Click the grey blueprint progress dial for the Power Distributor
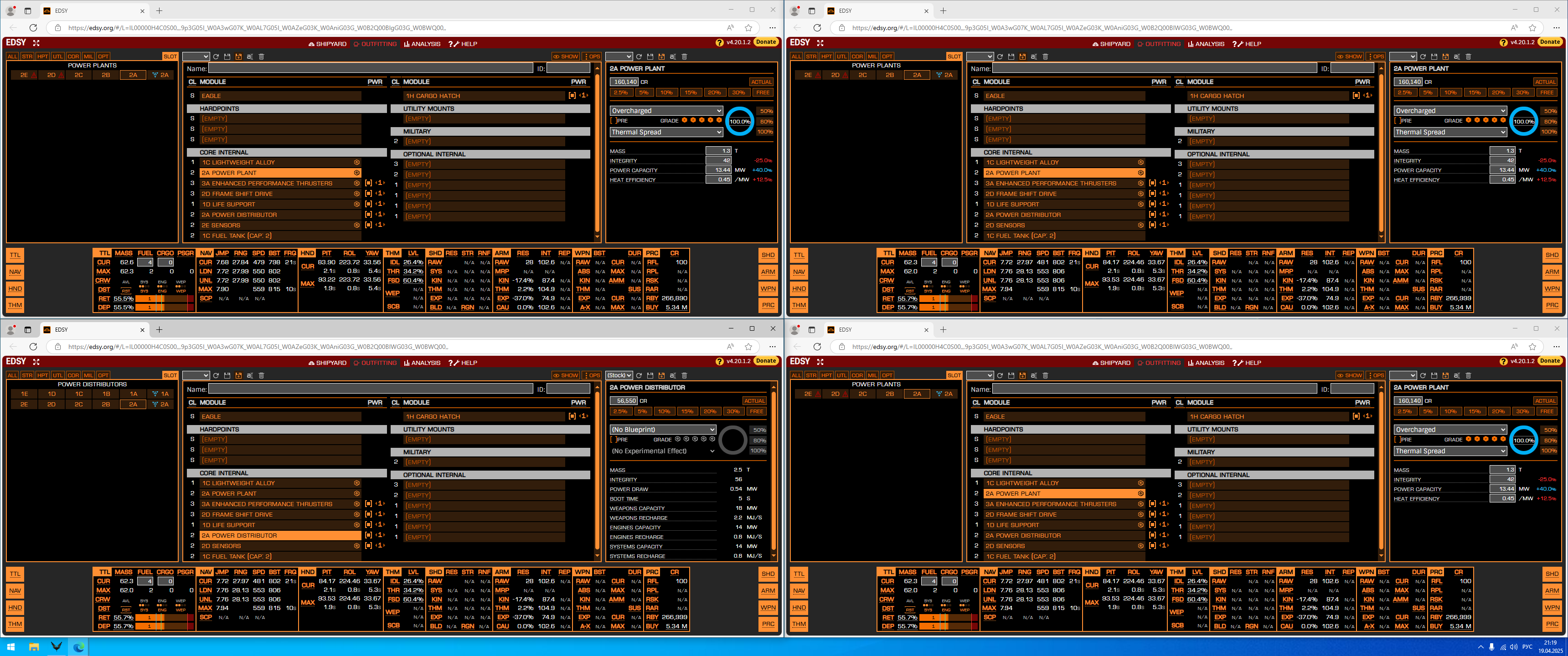 click(x=732, y=440)
